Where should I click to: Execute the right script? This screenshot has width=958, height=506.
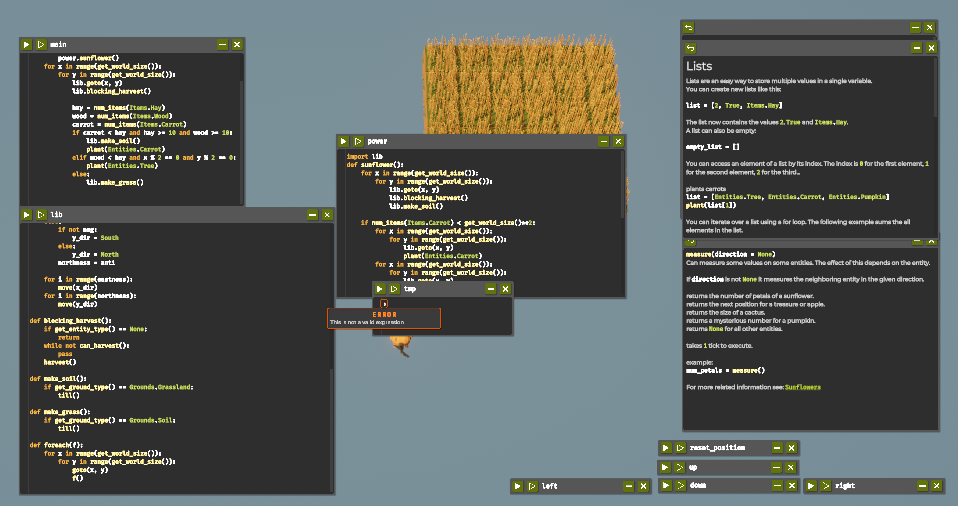click(x=812, y=486)
